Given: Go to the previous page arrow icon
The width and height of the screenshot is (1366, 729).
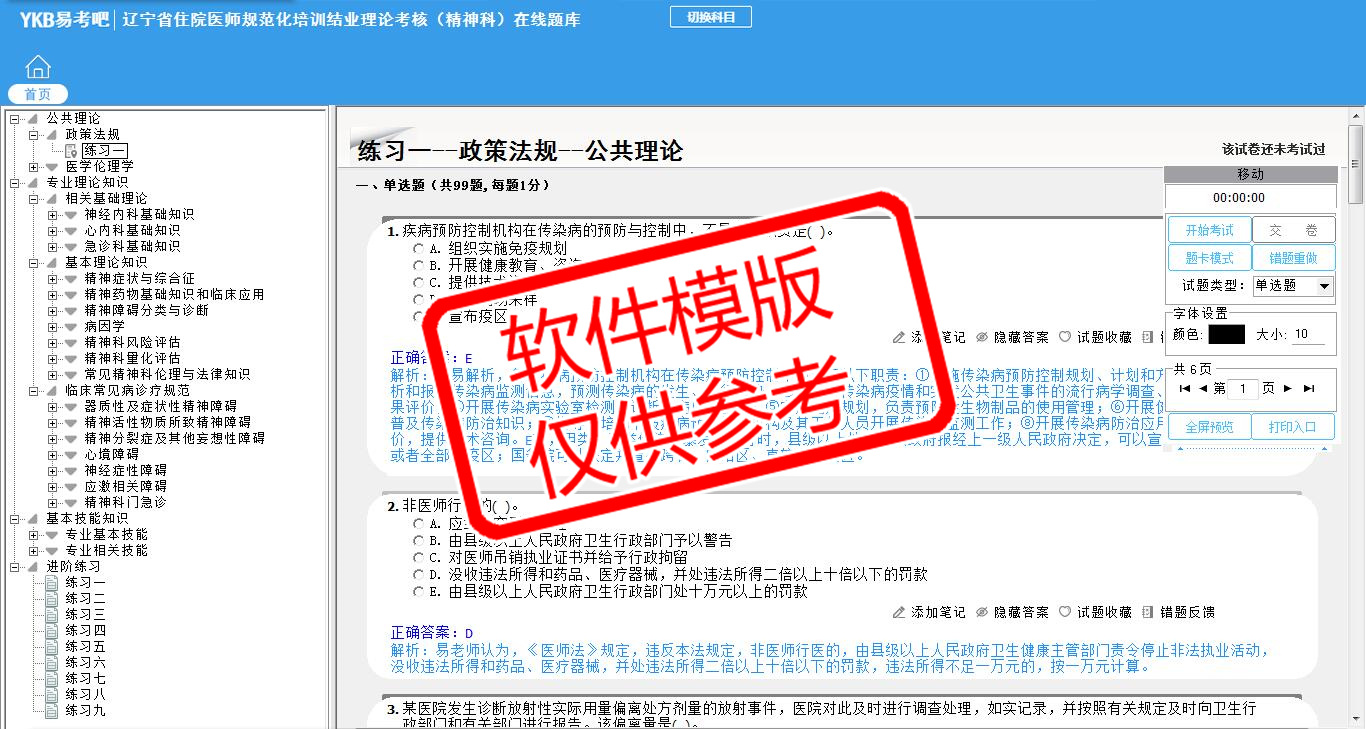Looking at the screenshot, I should tap(1203, 388).
